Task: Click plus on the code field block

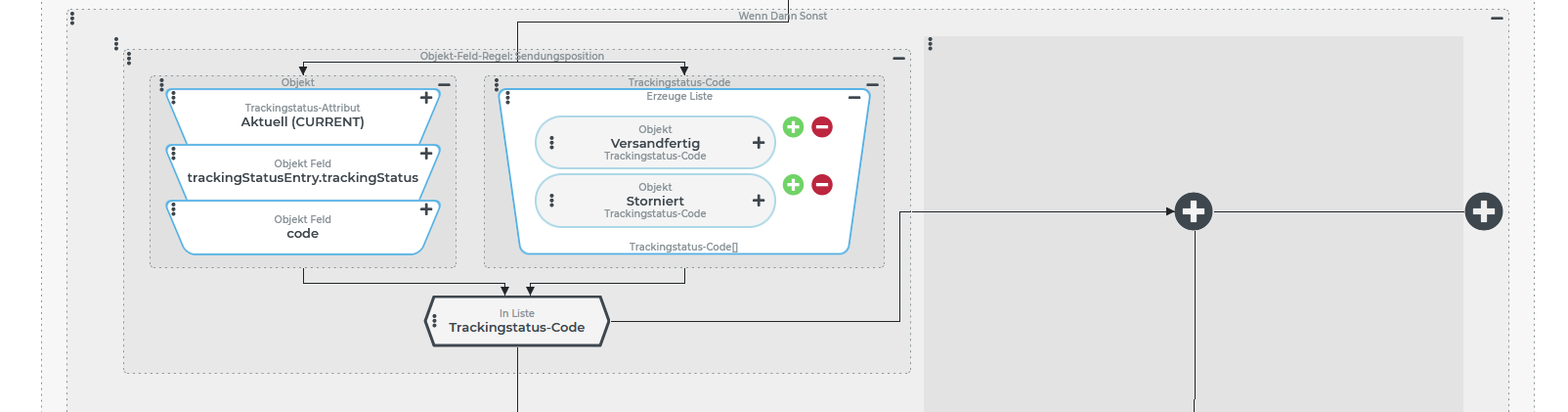Action: [x=426, y=209]
